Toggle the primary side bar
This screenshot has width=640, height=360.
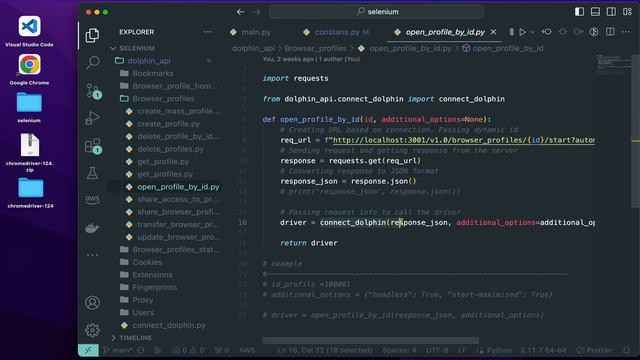click(x=579, y=11)
